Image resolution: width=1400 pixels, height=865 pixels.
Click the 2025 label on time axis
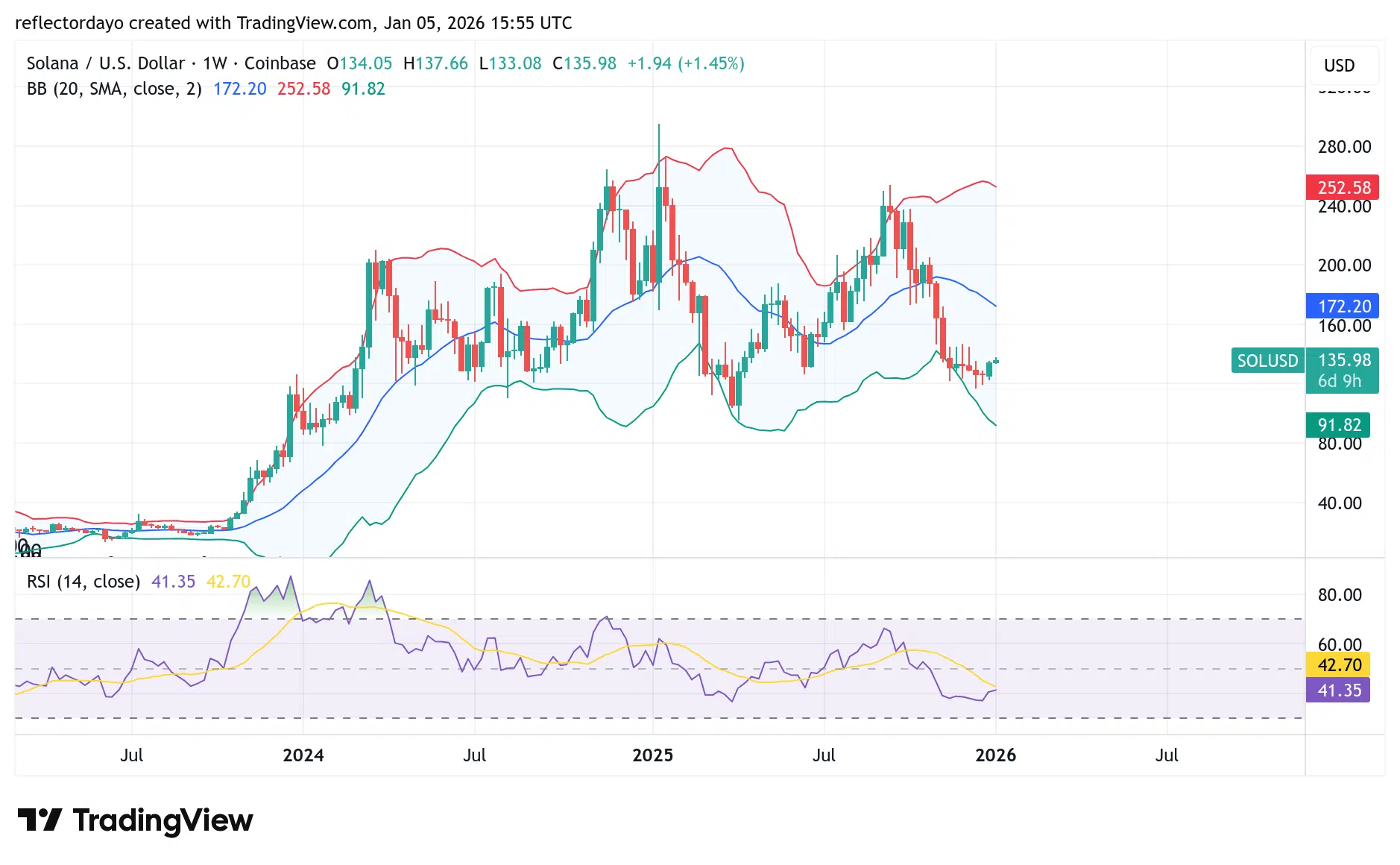coord(652,755)
